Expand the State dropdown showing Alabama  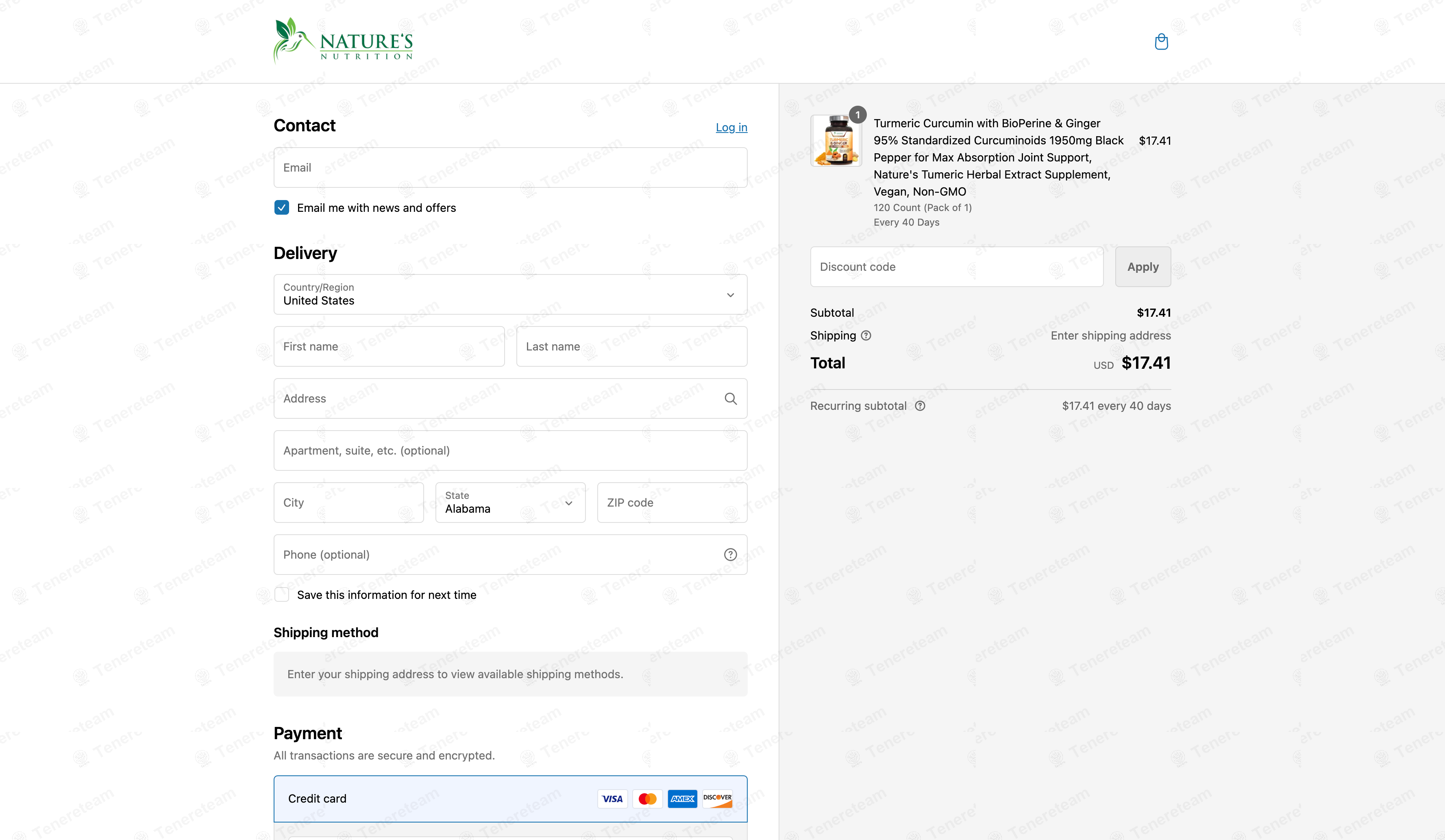pyautogui.click(x=510, y=502)
